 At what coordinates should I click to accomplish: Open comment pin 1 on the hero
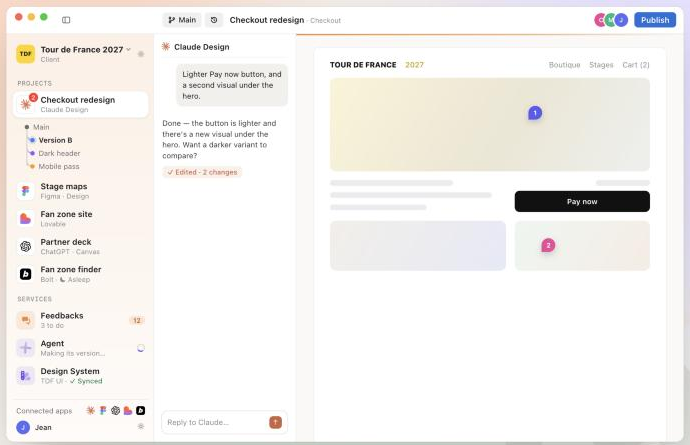point(535,113)
